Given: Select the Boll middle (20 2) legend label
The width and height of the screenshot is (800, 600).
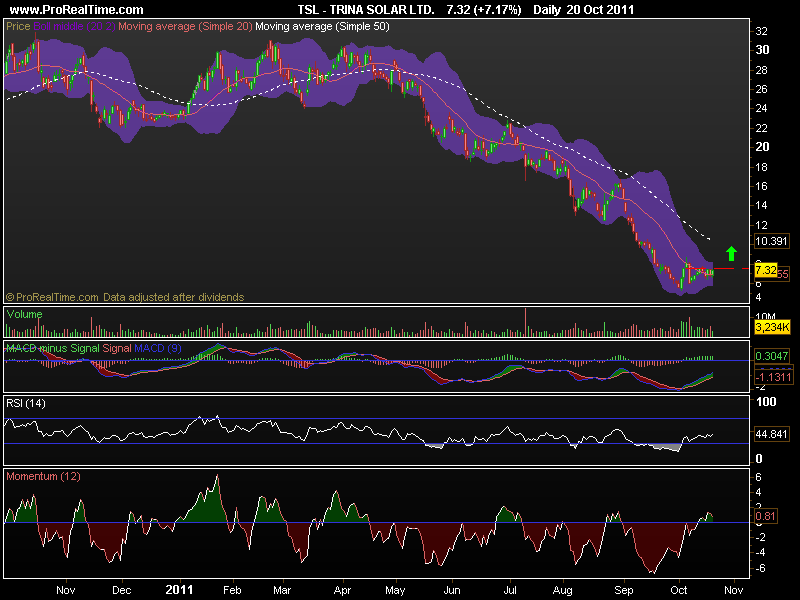Looking at the screenshot, I should pyautogui.click(x=74, y=26).
